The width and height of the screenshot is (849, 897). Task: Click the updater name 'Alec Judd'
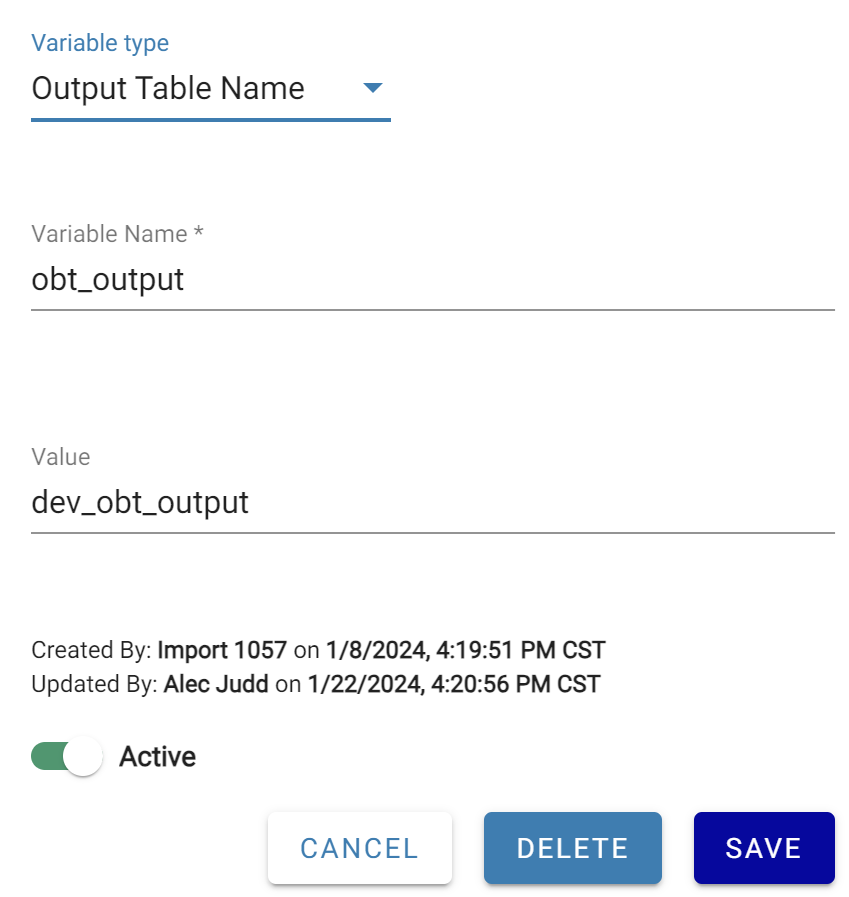tap(217, 685)
